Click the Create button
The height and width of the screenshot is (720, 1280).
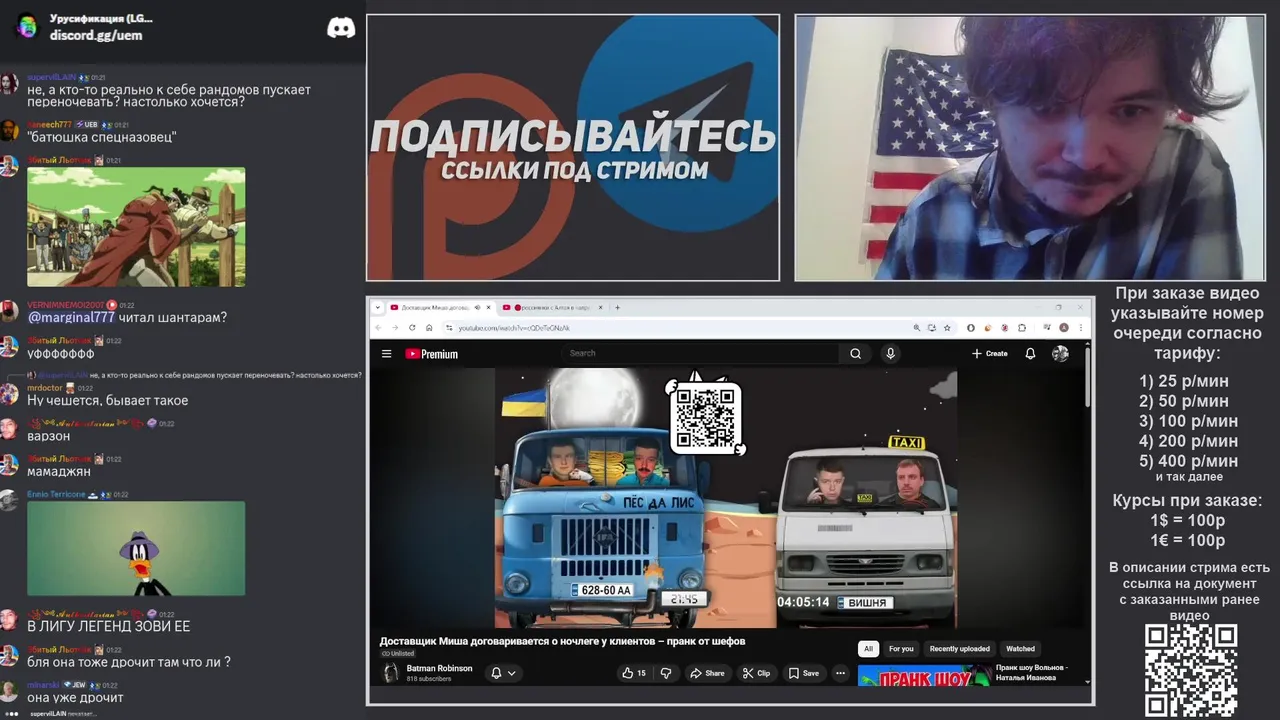tap(989, 353)
